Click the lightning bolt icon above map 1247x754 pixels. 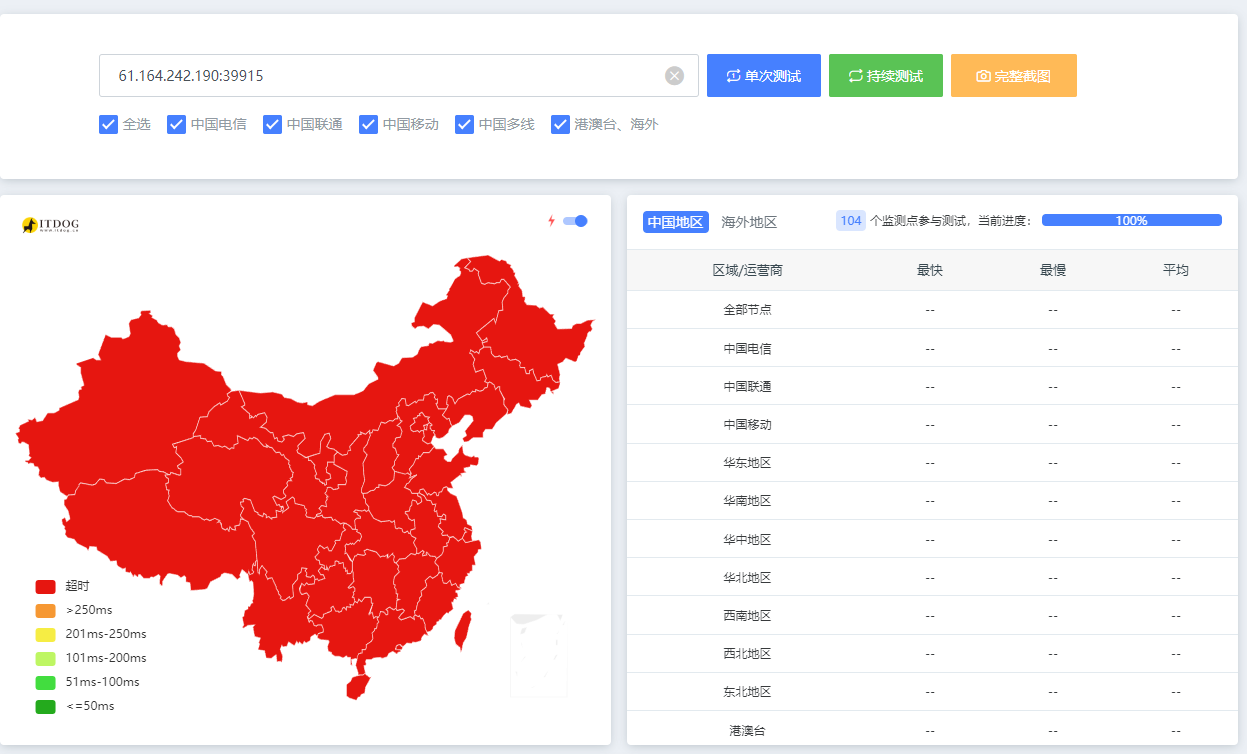[x=551, y=221]
